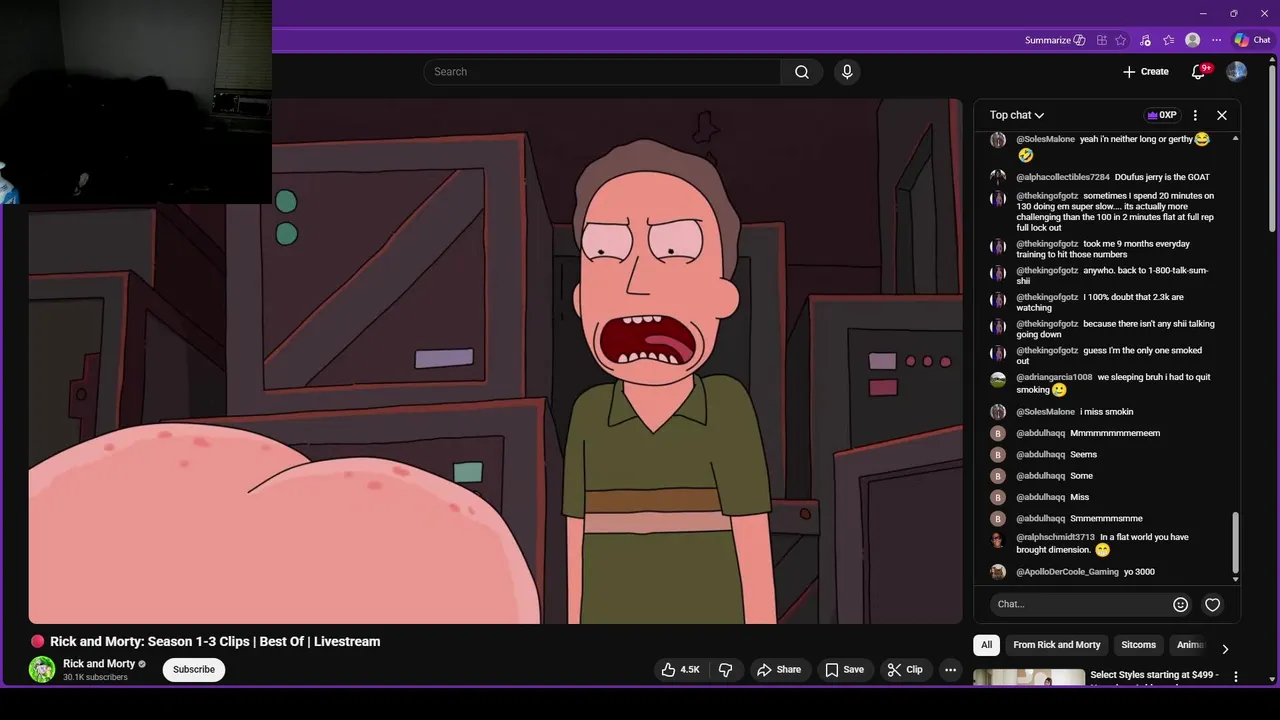Open the chat emoji picker
Screen dimensions: 1280x720
1181,604
